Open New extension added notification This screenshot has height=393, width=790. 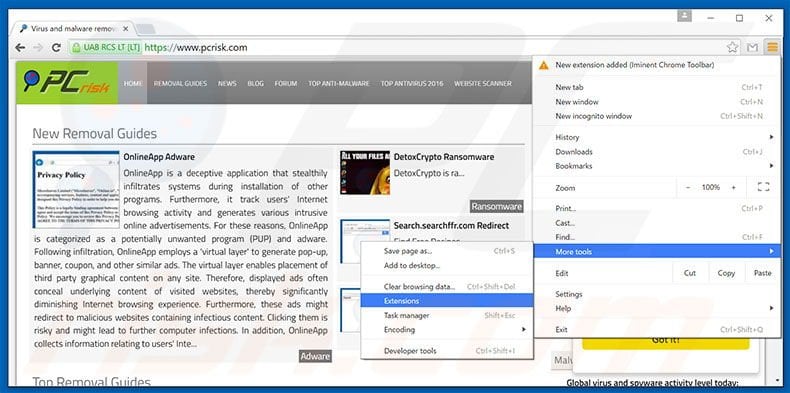tap(656, 65)
